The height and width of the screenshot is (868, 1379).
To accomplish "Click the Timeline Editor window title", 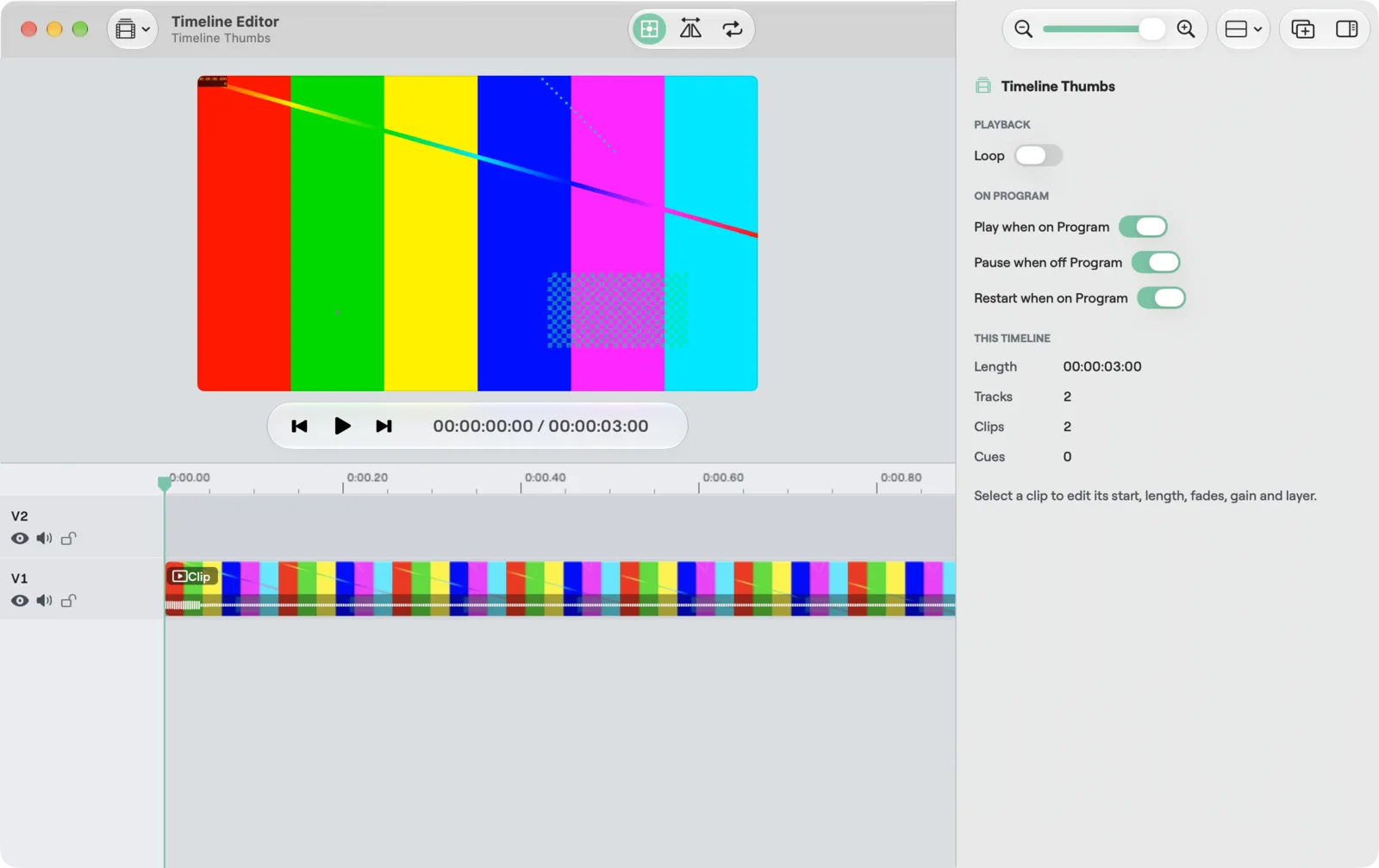I will (225, 22).
